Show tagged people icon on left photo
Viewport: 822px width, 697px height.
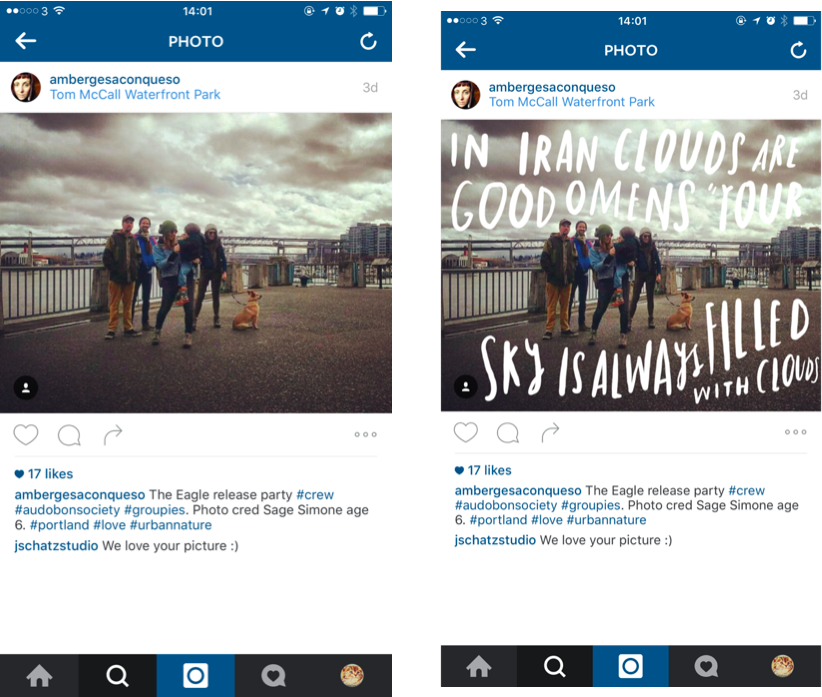(26, 388)
